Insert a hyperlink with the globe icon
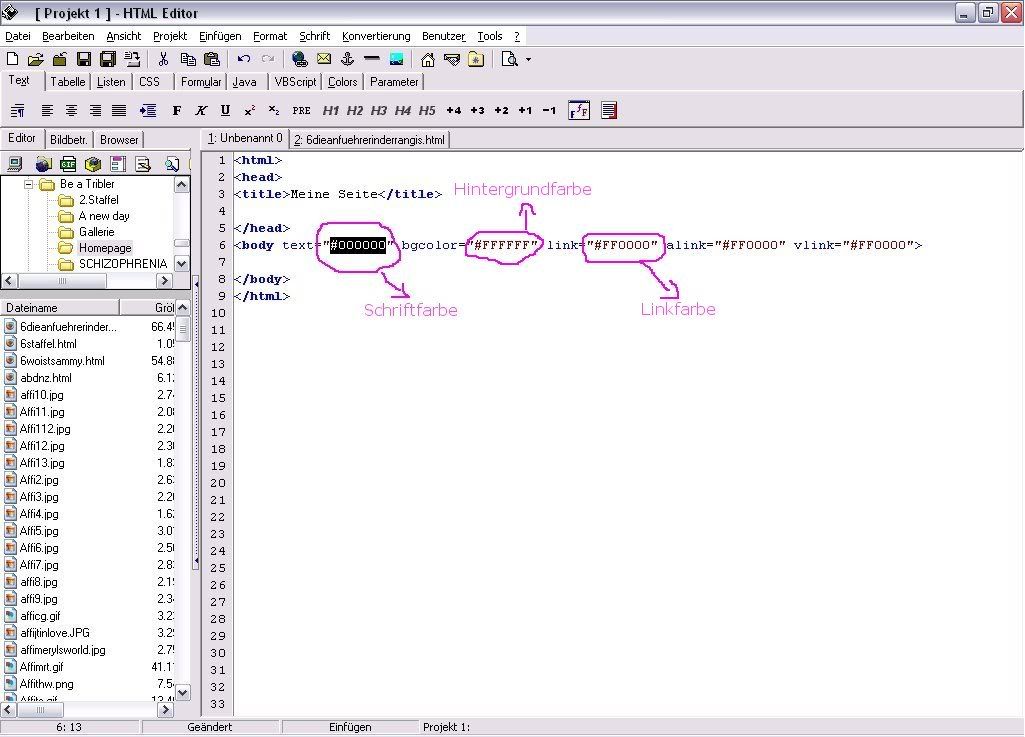The image size is (1025, 737). (299, 60)
